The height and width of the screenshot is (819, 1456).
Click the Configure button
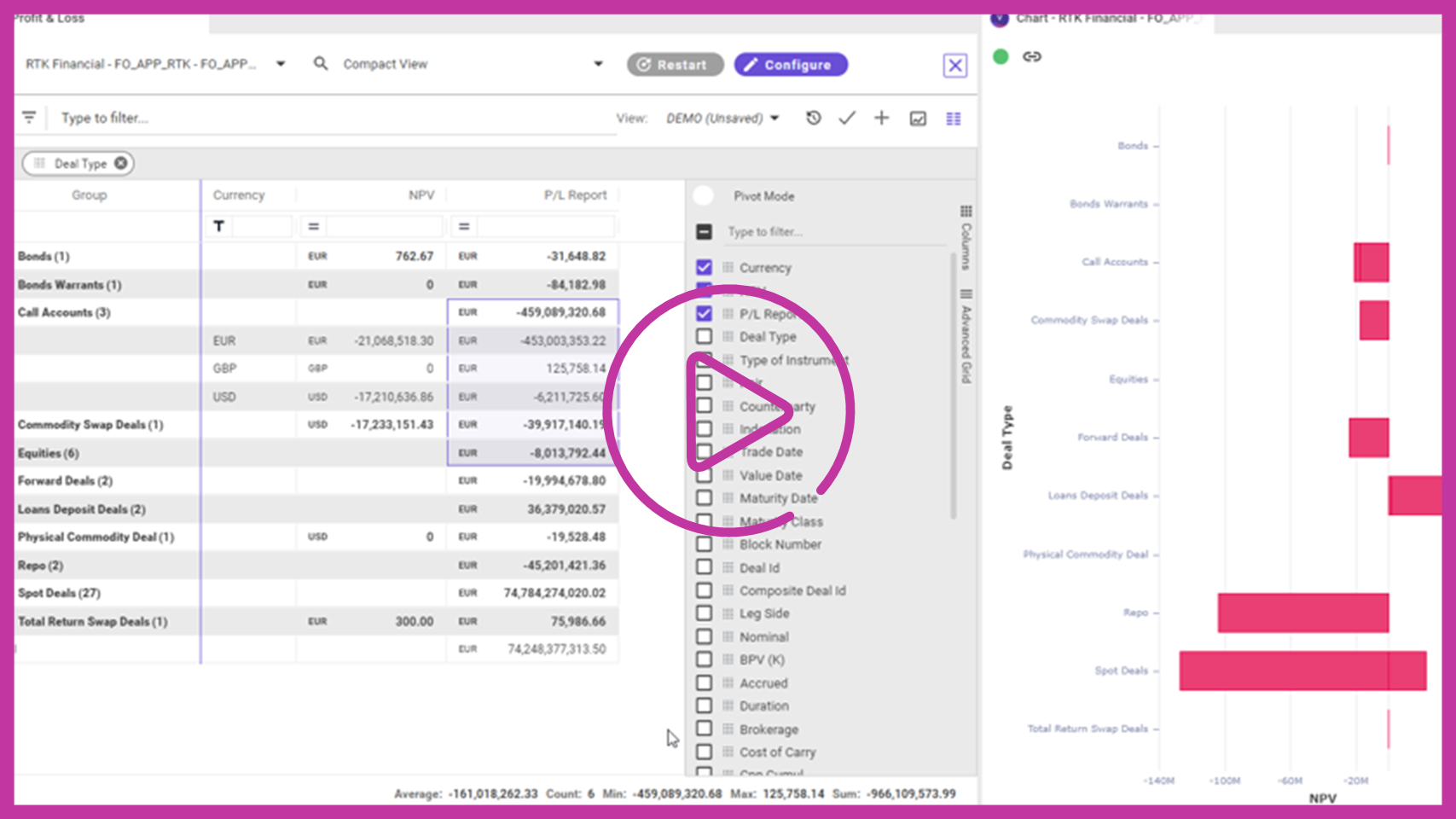click(x=791, y=65)
